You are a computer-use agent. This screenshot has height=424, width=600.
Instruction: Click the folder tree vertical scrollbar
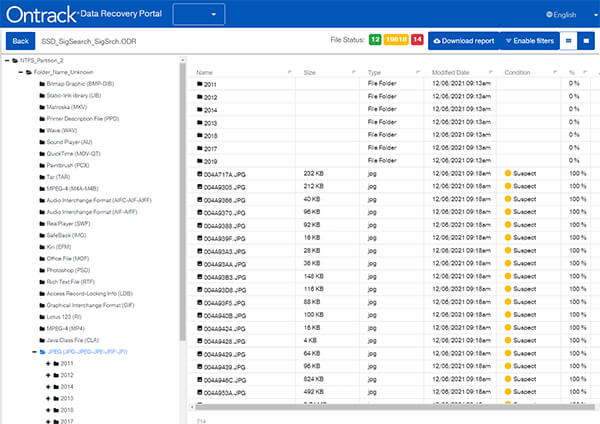pos(182,203)
